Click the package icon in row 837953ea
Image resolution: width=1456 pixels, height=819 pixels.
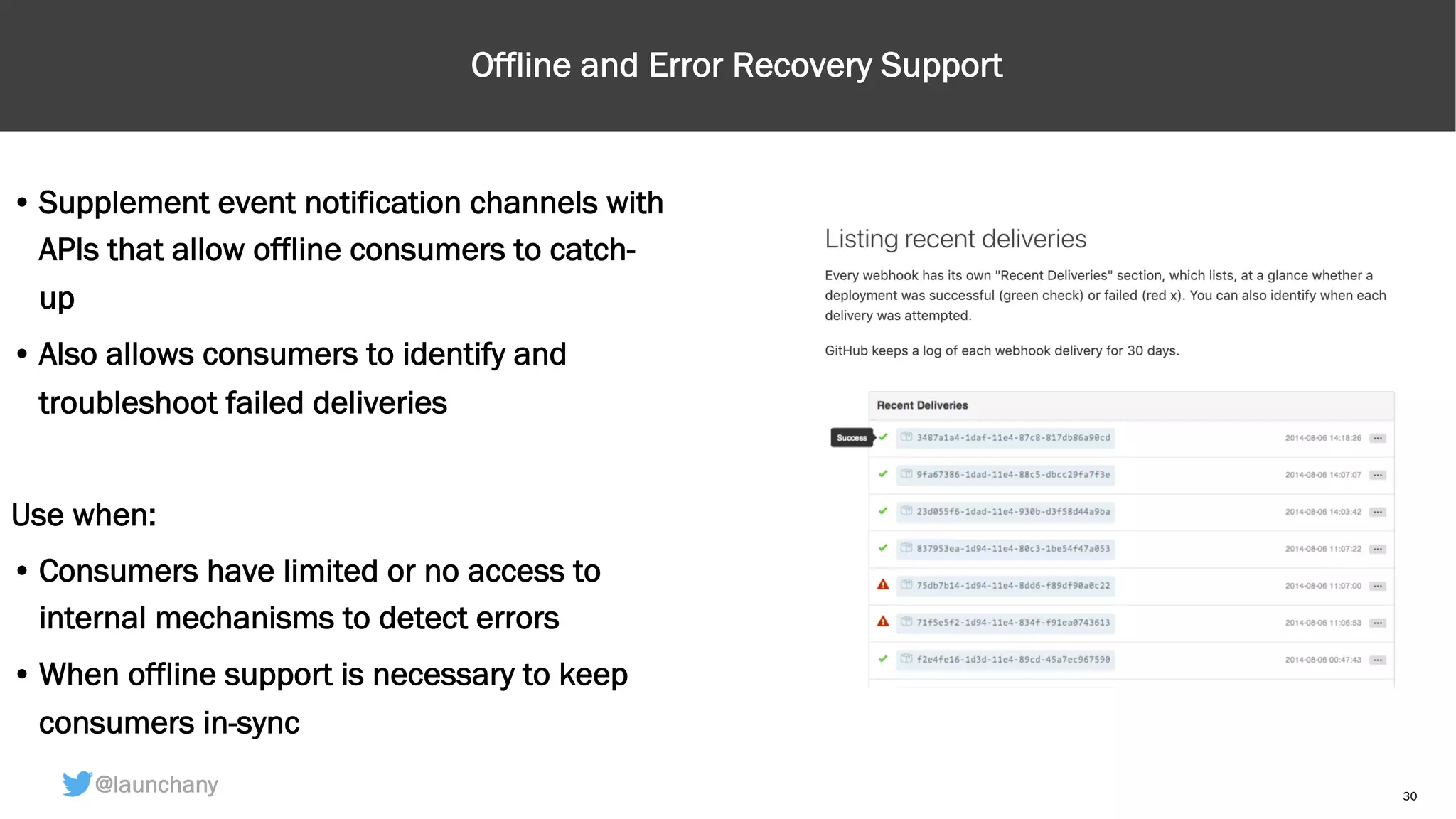pyautogui.click(x=906, y=548)
